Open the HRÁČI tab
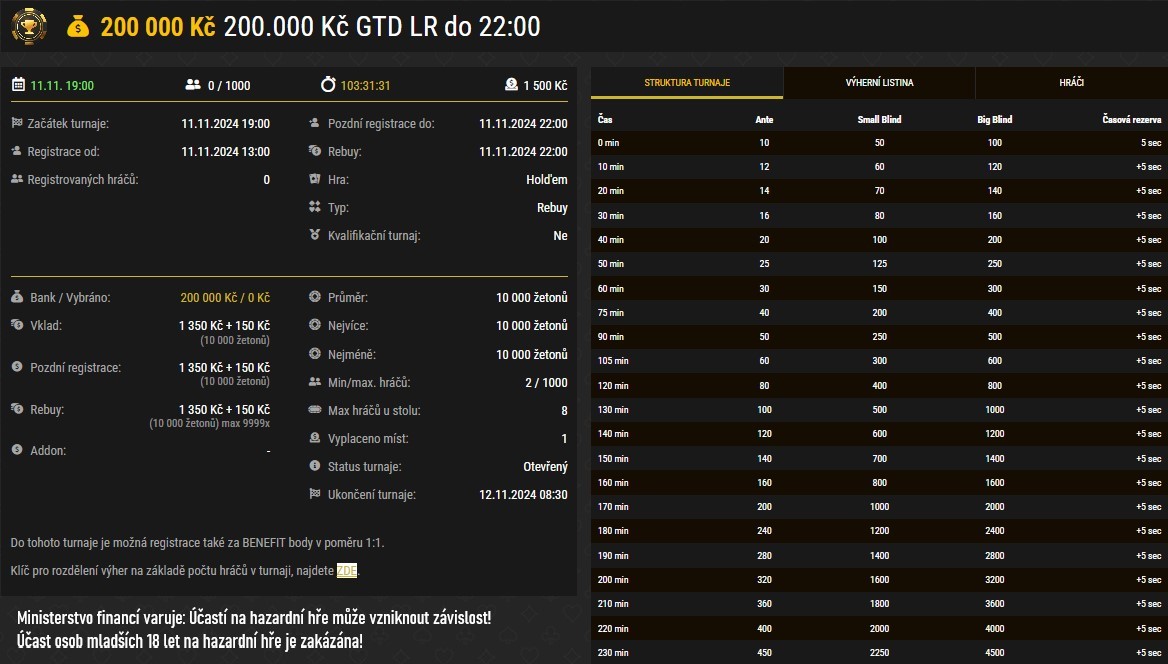The width and height of the screenshot is (1168, 664). [x=1072, y=82]
